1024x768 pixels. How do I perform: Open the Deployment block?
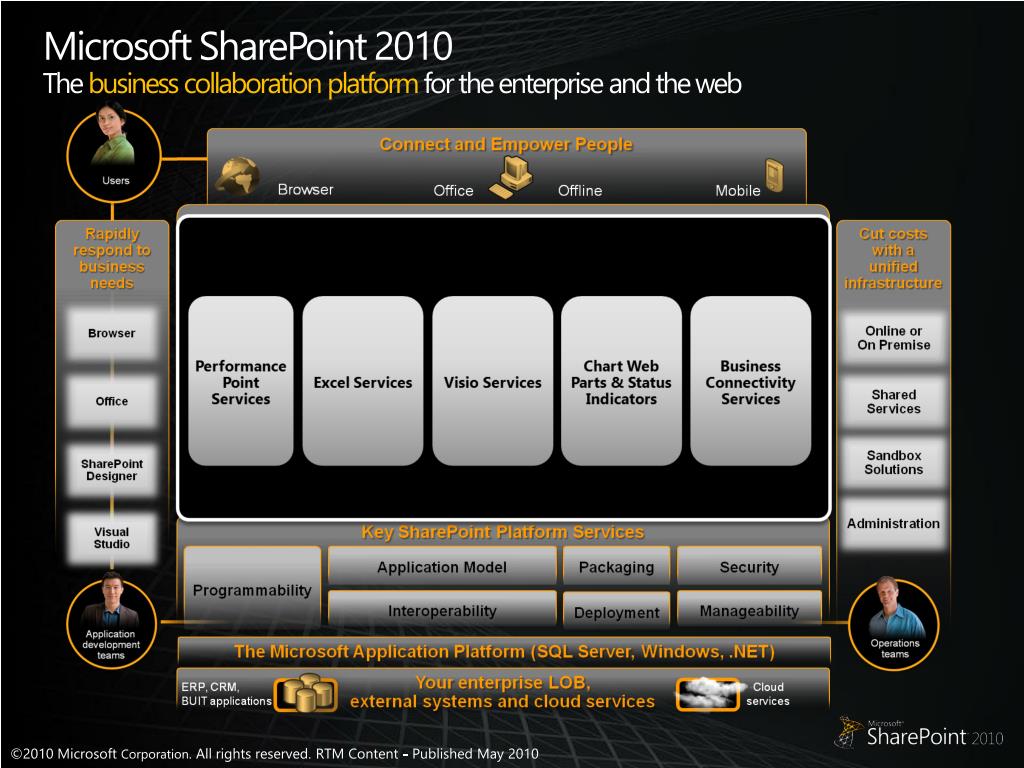pos(616,610)
